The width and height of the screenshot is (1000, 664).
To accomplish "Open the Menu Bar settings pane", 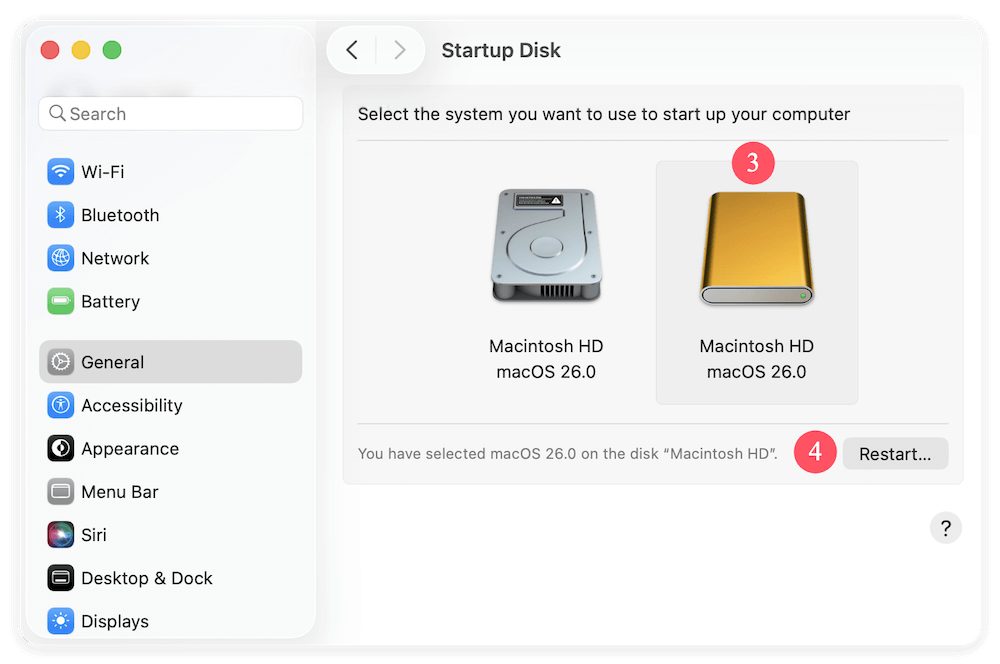I will (120, 492).
